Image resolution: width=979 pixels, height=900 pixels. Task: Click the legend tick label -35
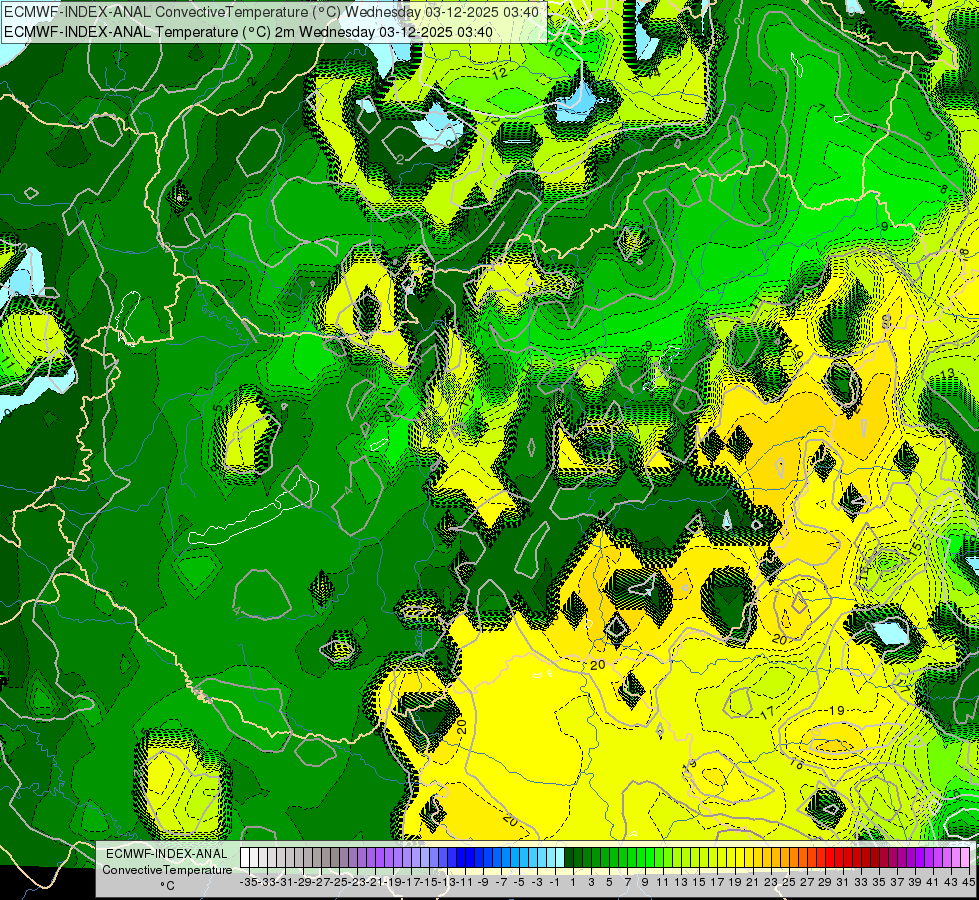coord(249,882)
